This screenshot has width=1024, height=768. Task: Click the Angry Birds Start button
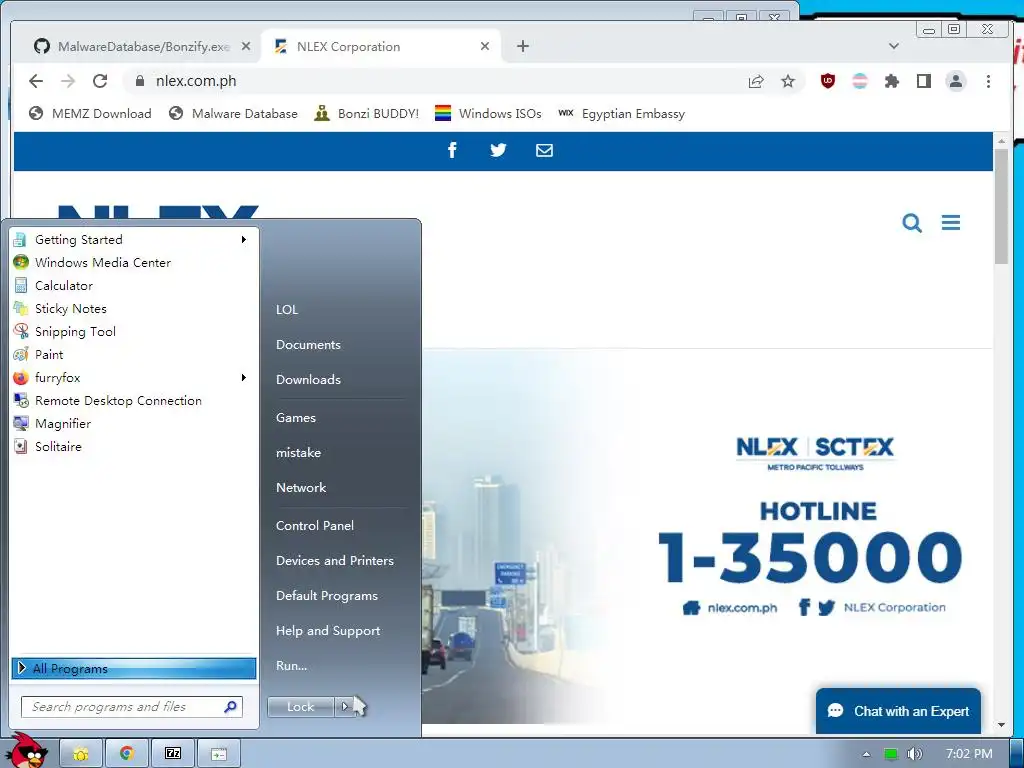27,751
